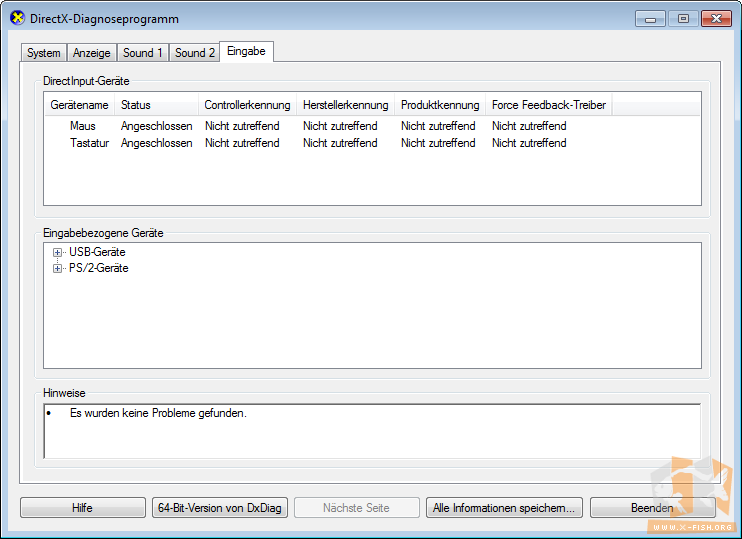The height and width of the screenshot is (539, 742).
Task: Select the Sound 1 tab
Action: (142, 53)
